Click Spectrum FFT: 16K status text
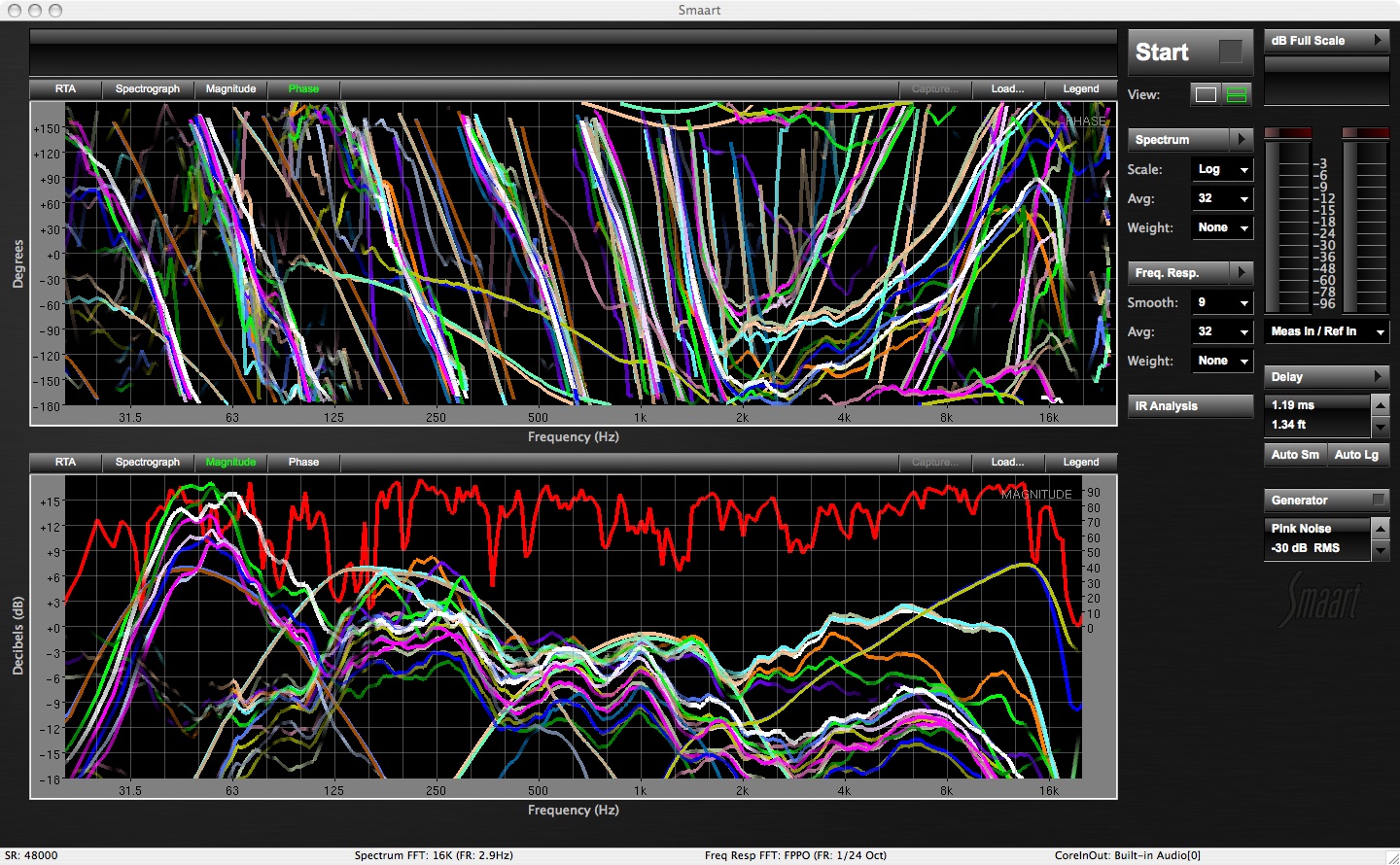 pyautogui.click(x=434, y=855)
